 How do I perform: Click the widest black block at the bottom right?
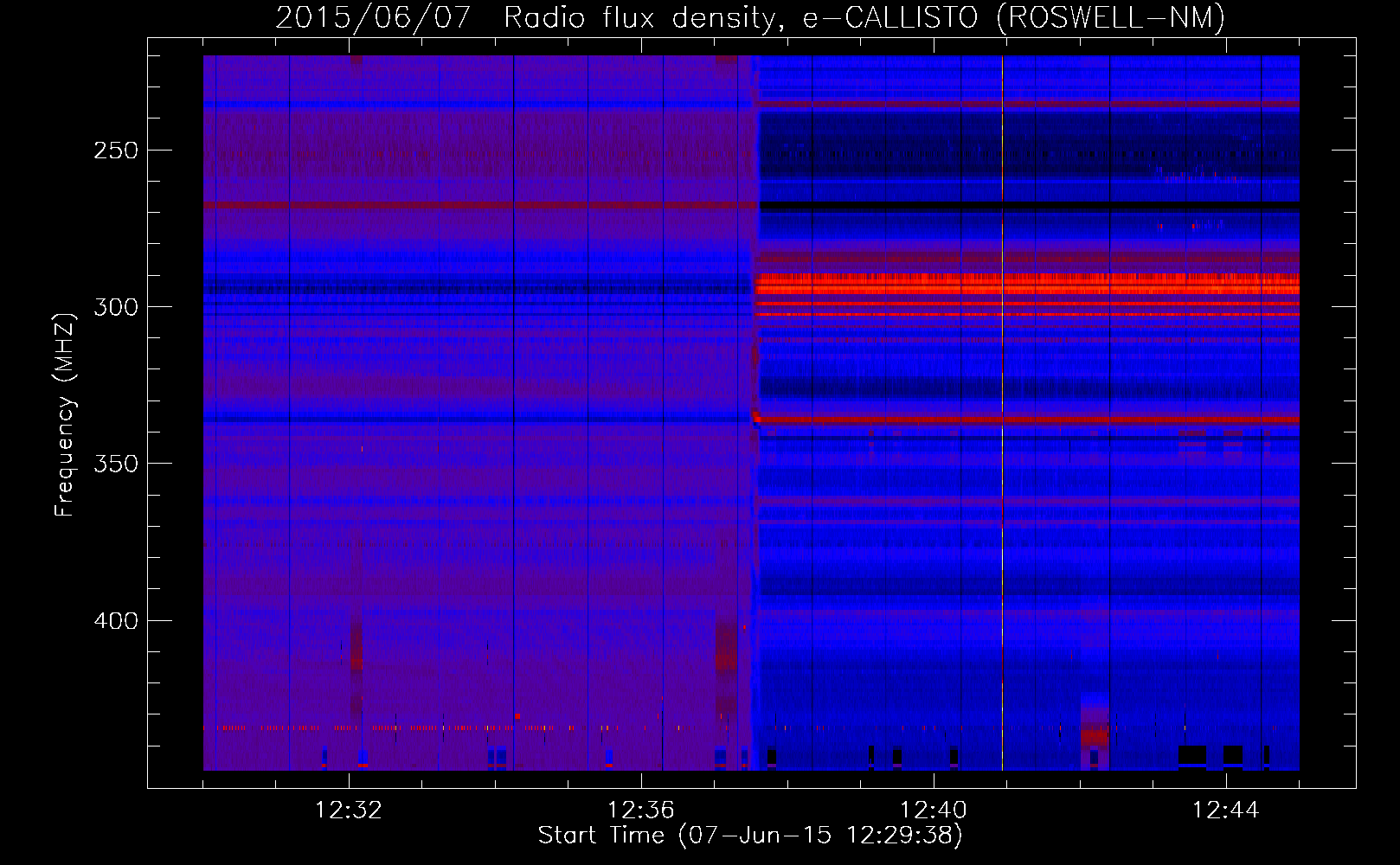pos(1191,754)
